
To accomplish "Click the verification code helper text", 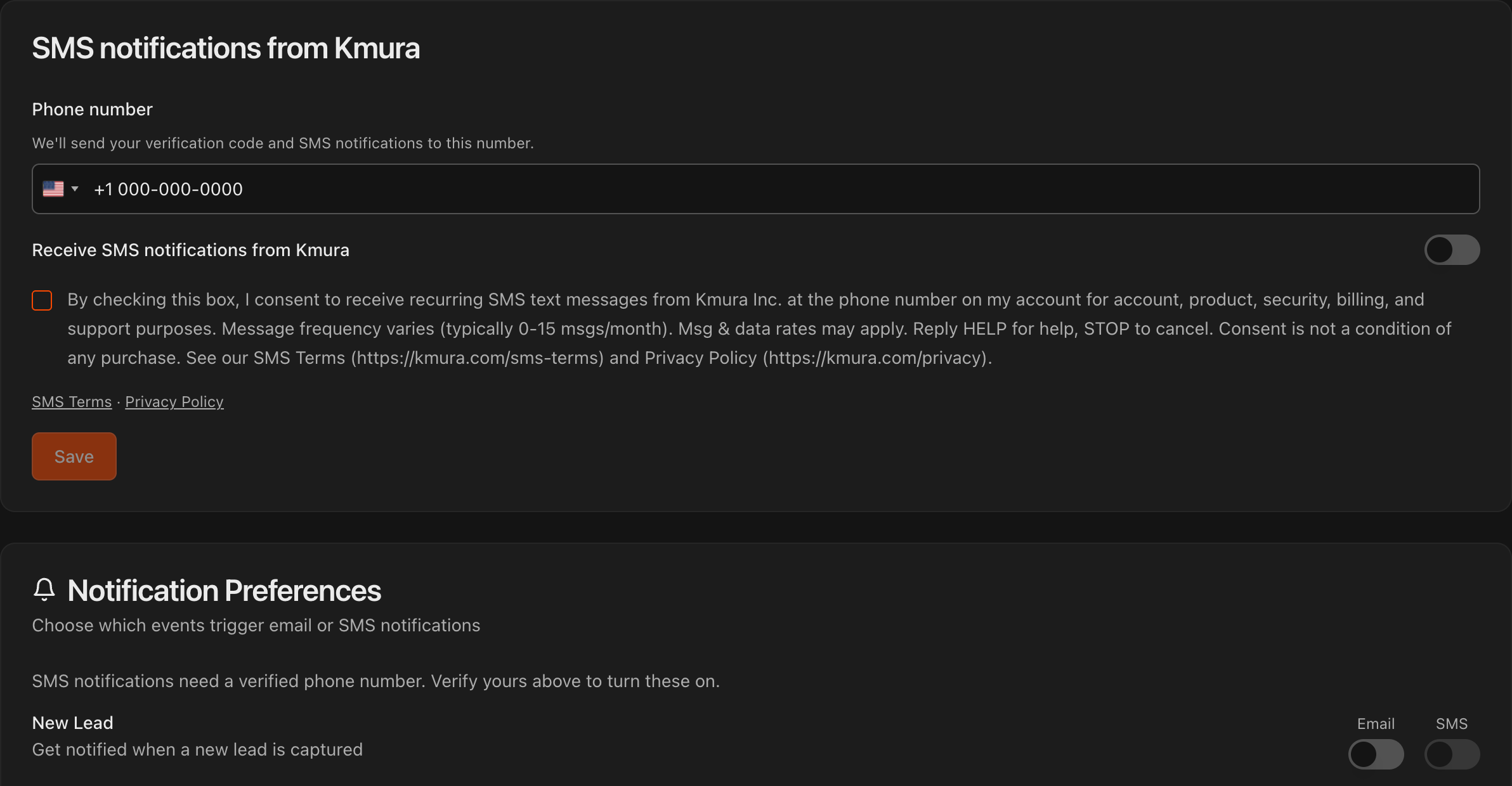I will coord(283,143).
